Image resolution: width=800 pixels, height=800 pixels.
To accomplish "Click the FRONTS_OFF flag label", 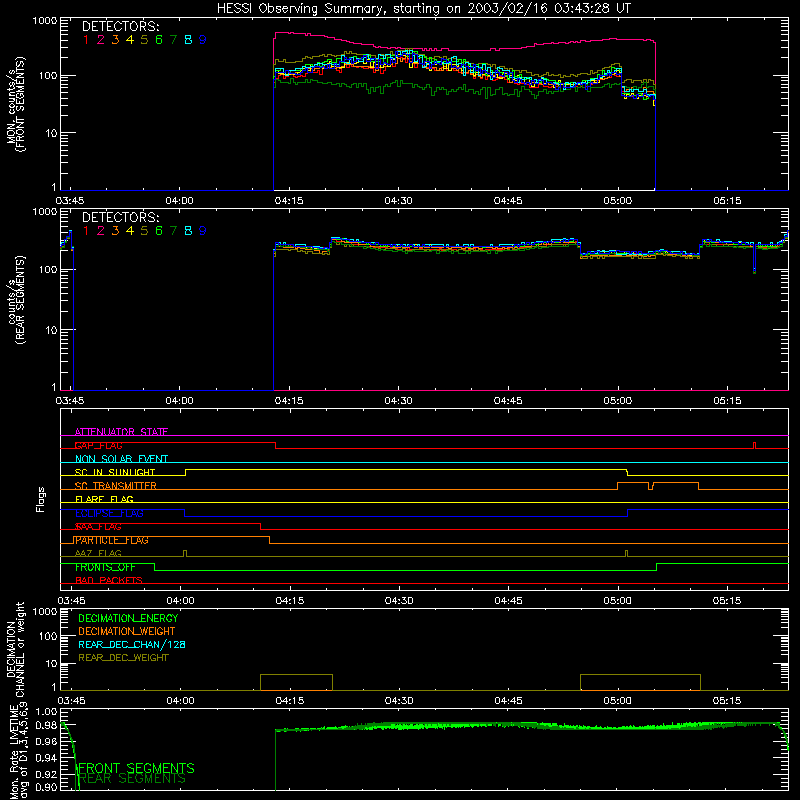I will (105, 567).
